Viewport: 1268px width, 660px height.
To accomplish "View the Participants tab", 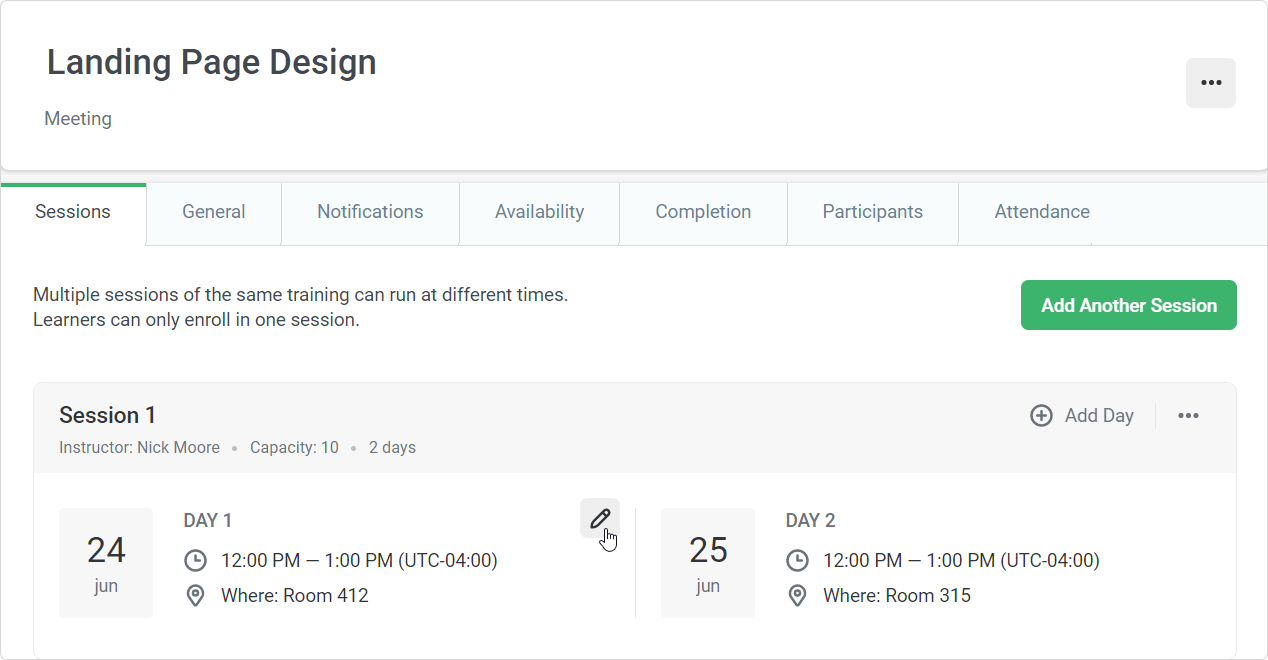I will pos(873,212).
